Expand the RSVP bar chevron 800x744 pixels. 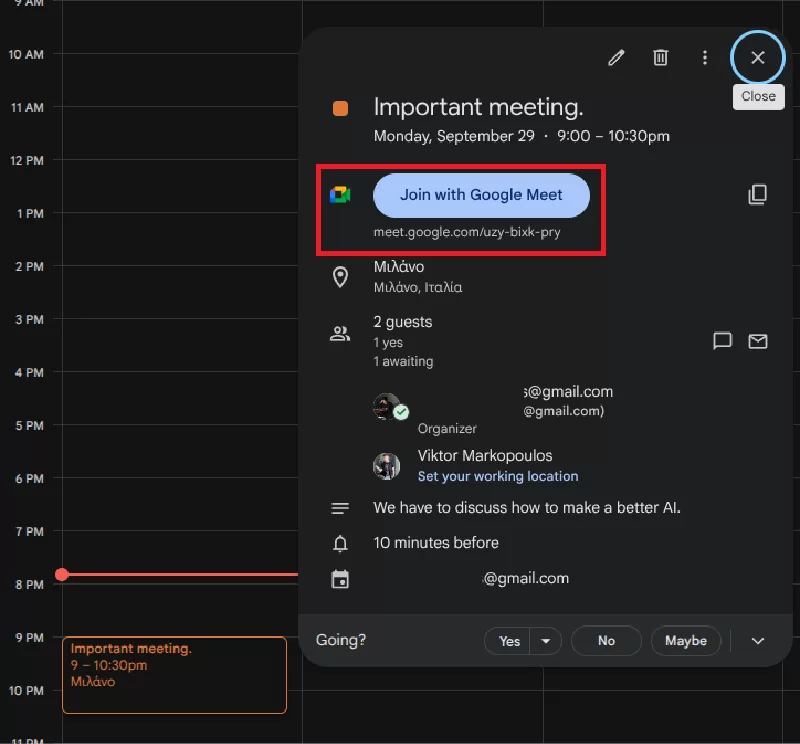pyautogui.click(x=757, y=641)
